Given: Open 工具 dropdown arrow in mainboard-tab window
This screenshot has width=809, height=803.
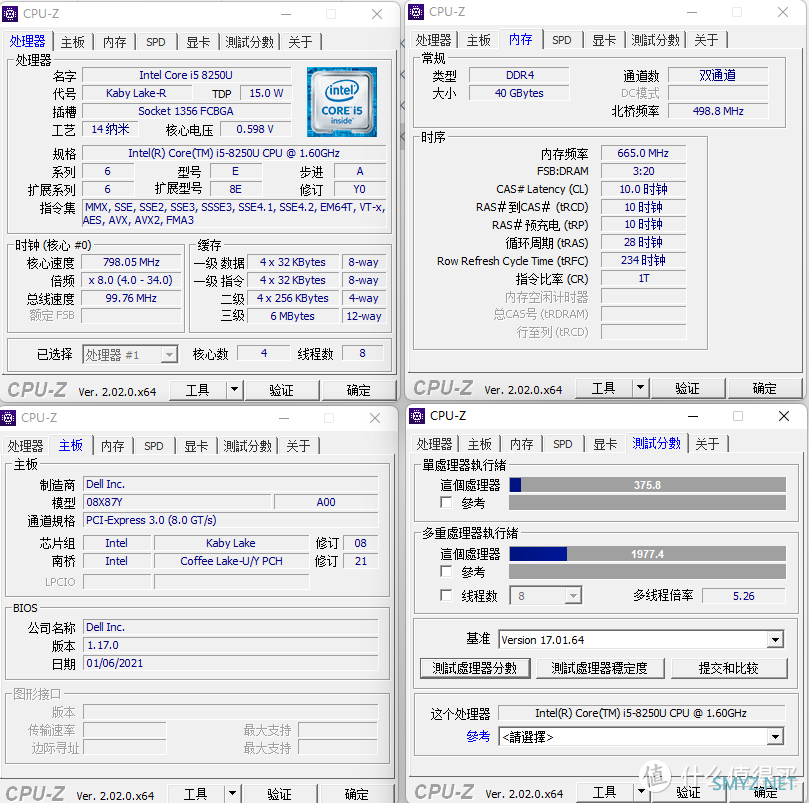Looking at the screenshot, I should click(x=232, y=793).
